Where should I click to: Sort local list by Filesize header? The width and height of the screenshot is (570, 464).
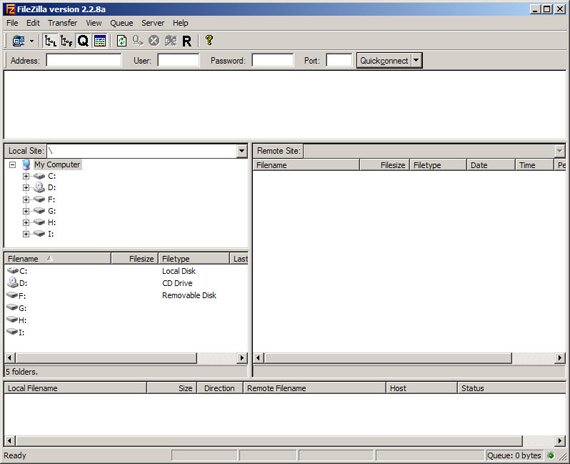pos(135,259)
